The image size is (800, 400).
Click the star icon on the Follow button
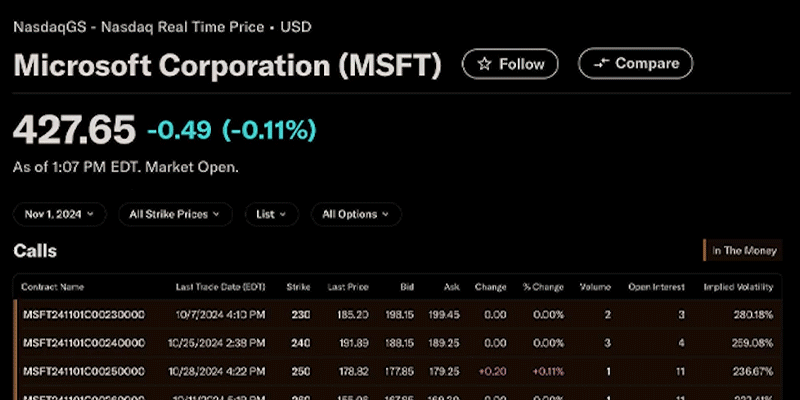pyautogui.click(x=485, y=64)
